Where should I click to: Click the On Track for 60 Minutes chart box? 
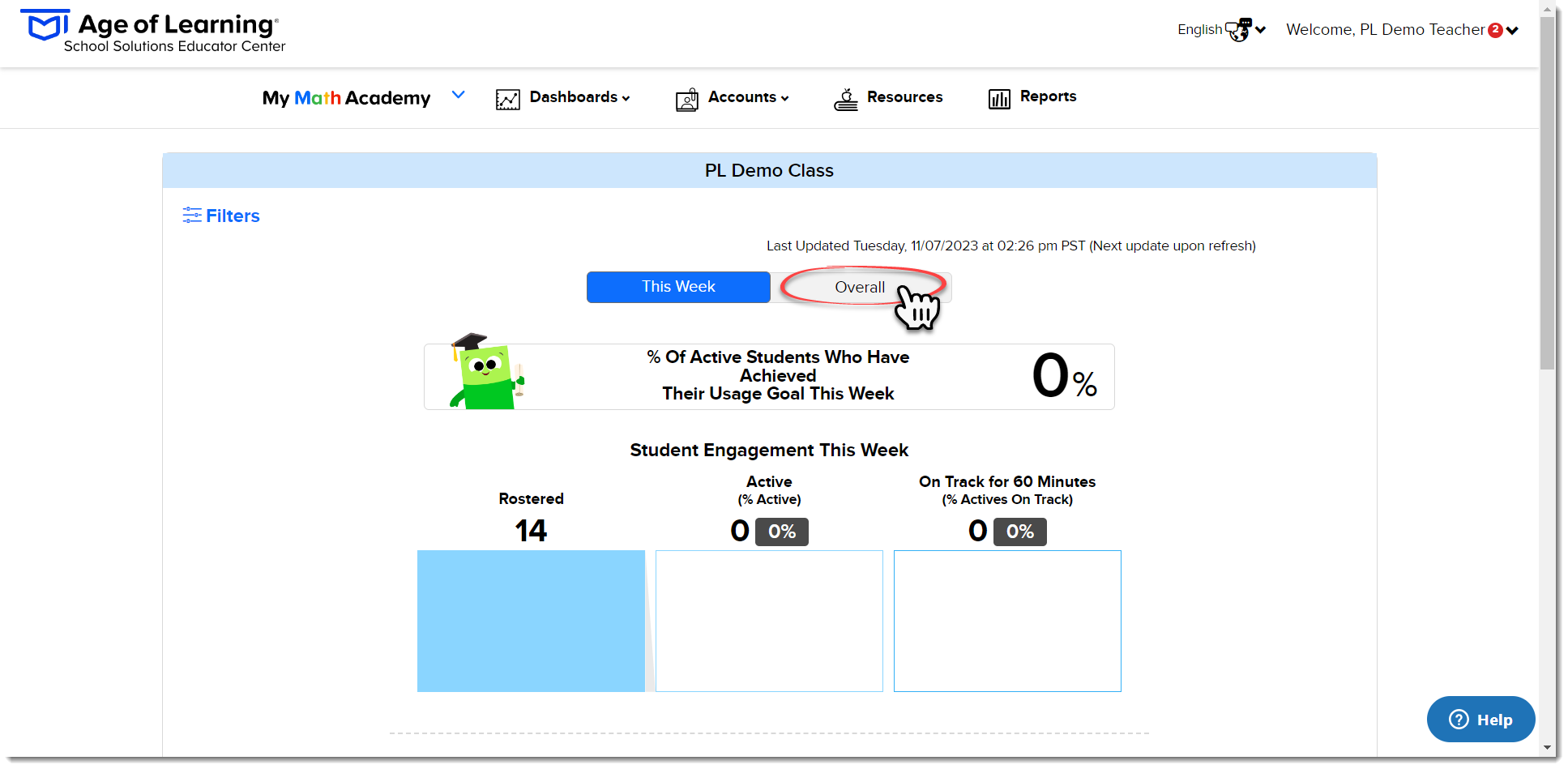[x=1007, y=621]
